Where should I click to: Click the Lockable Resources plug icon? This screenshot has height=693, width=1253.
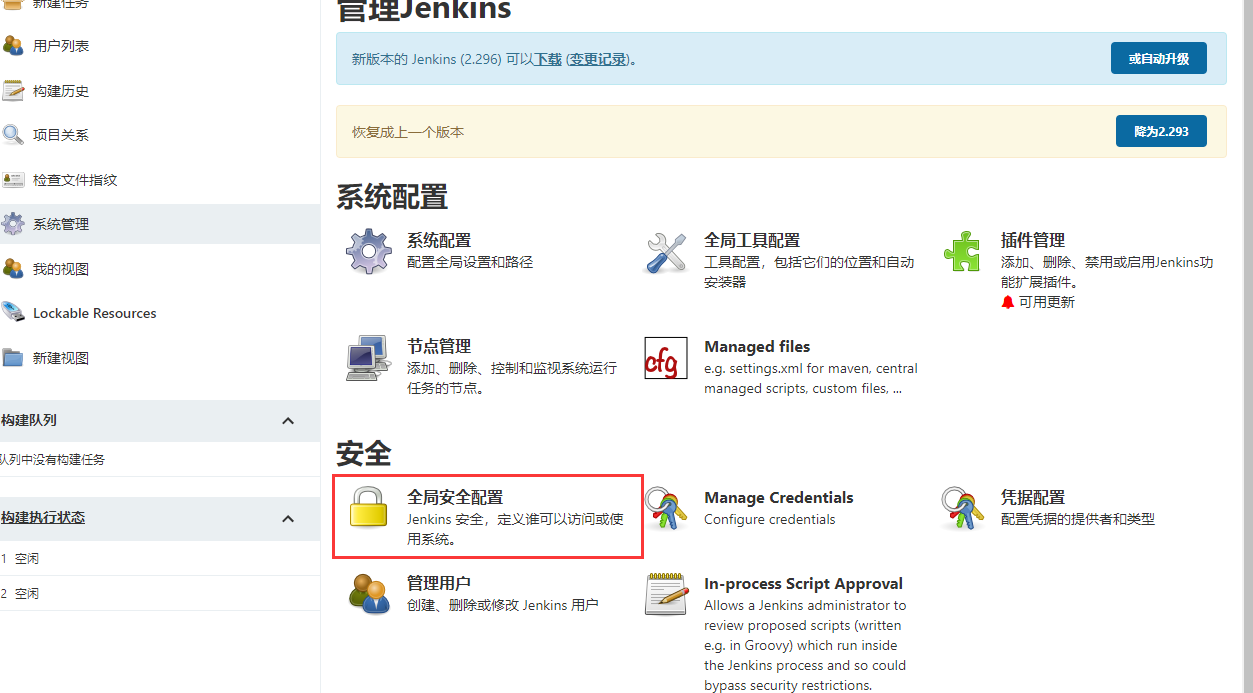coord(13,313)
